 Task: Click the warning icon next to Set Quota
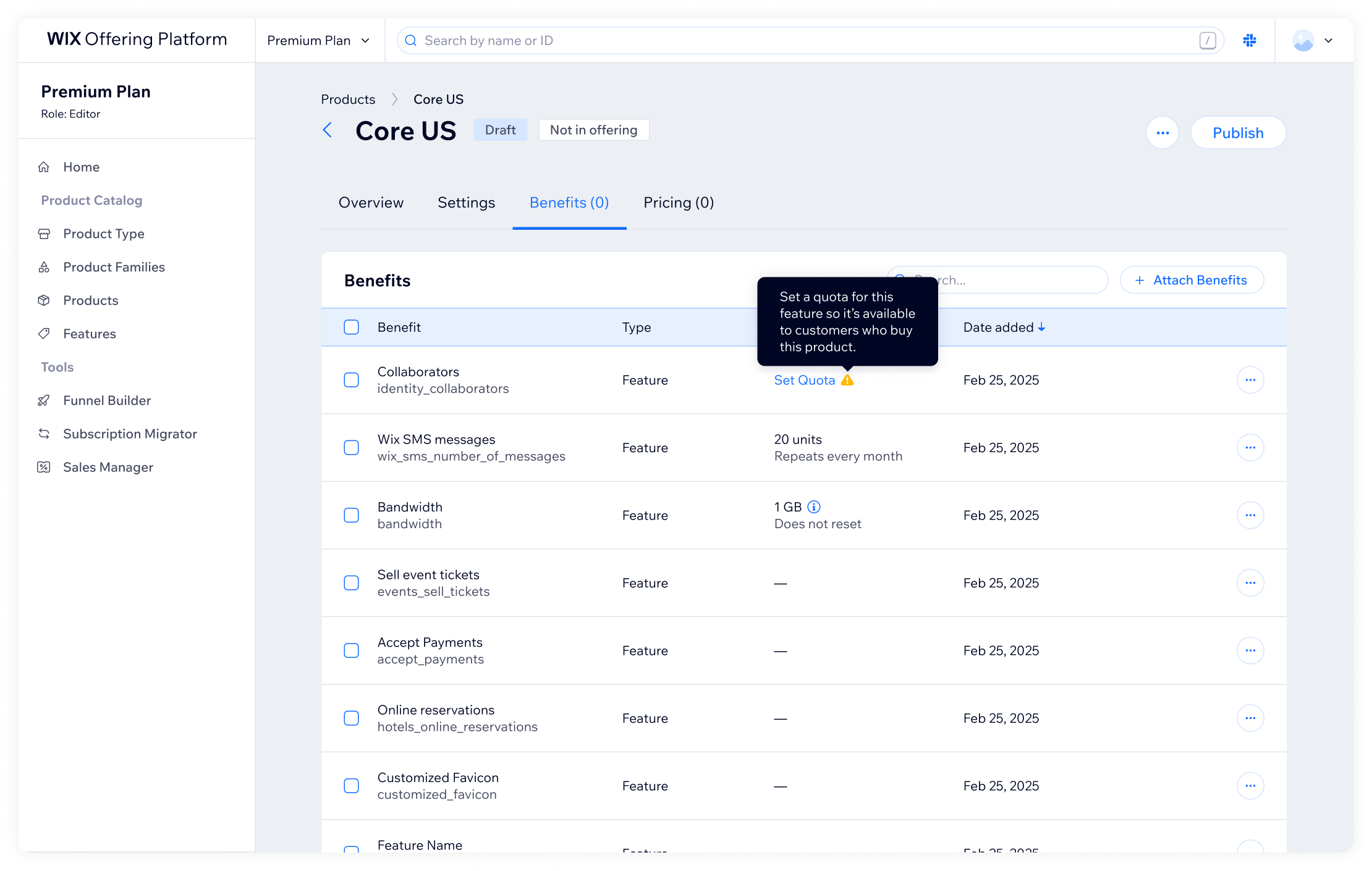847,380
